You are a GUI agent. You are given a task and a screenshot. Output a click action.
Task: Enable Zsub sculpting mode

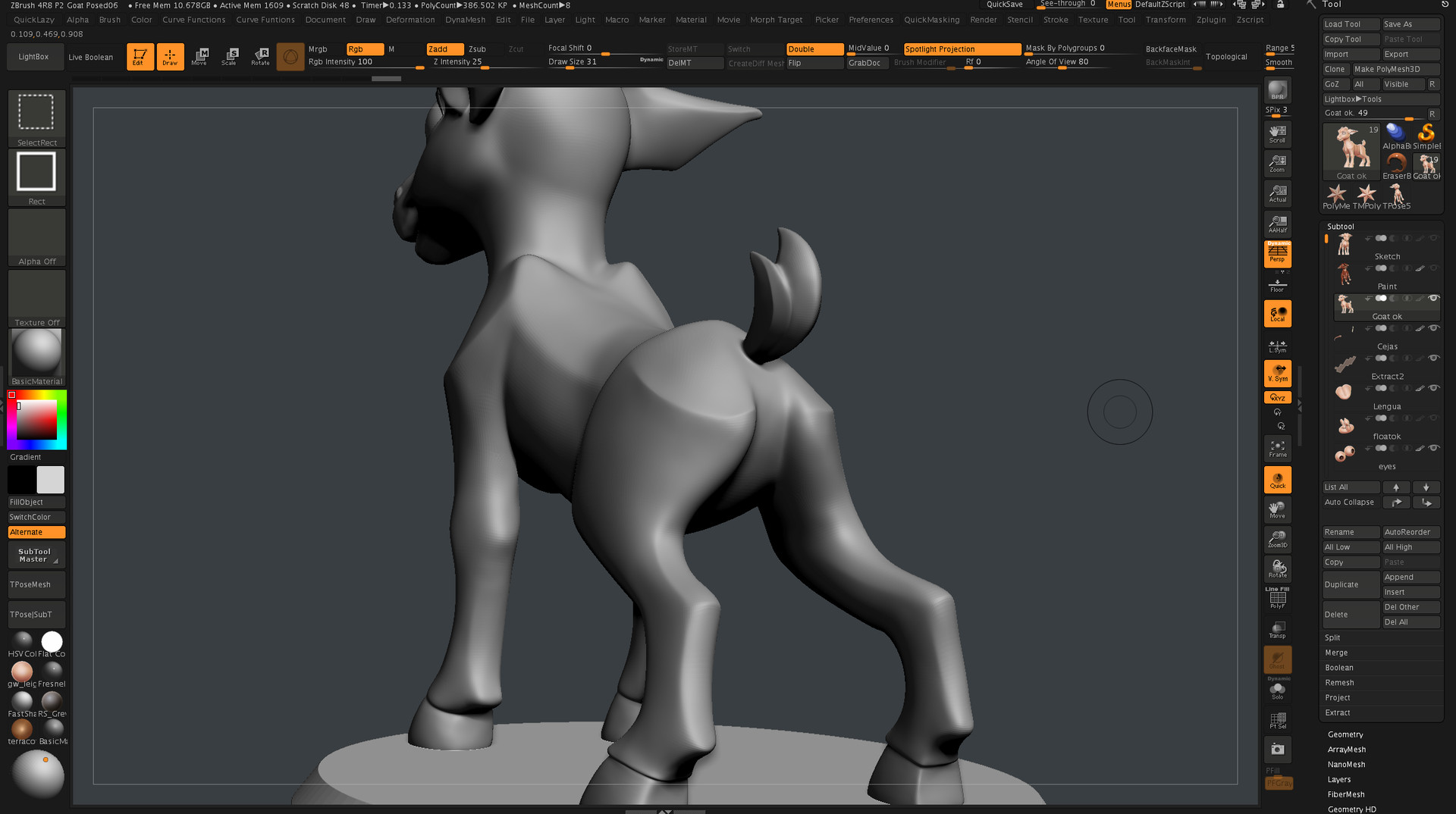pyautogui.click(x=478, y=48)
